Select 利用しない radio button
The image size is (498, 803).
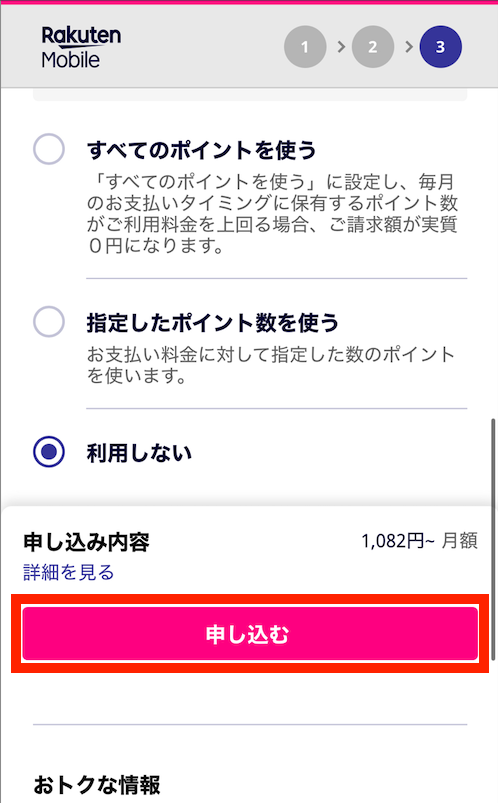click(49, 452)
